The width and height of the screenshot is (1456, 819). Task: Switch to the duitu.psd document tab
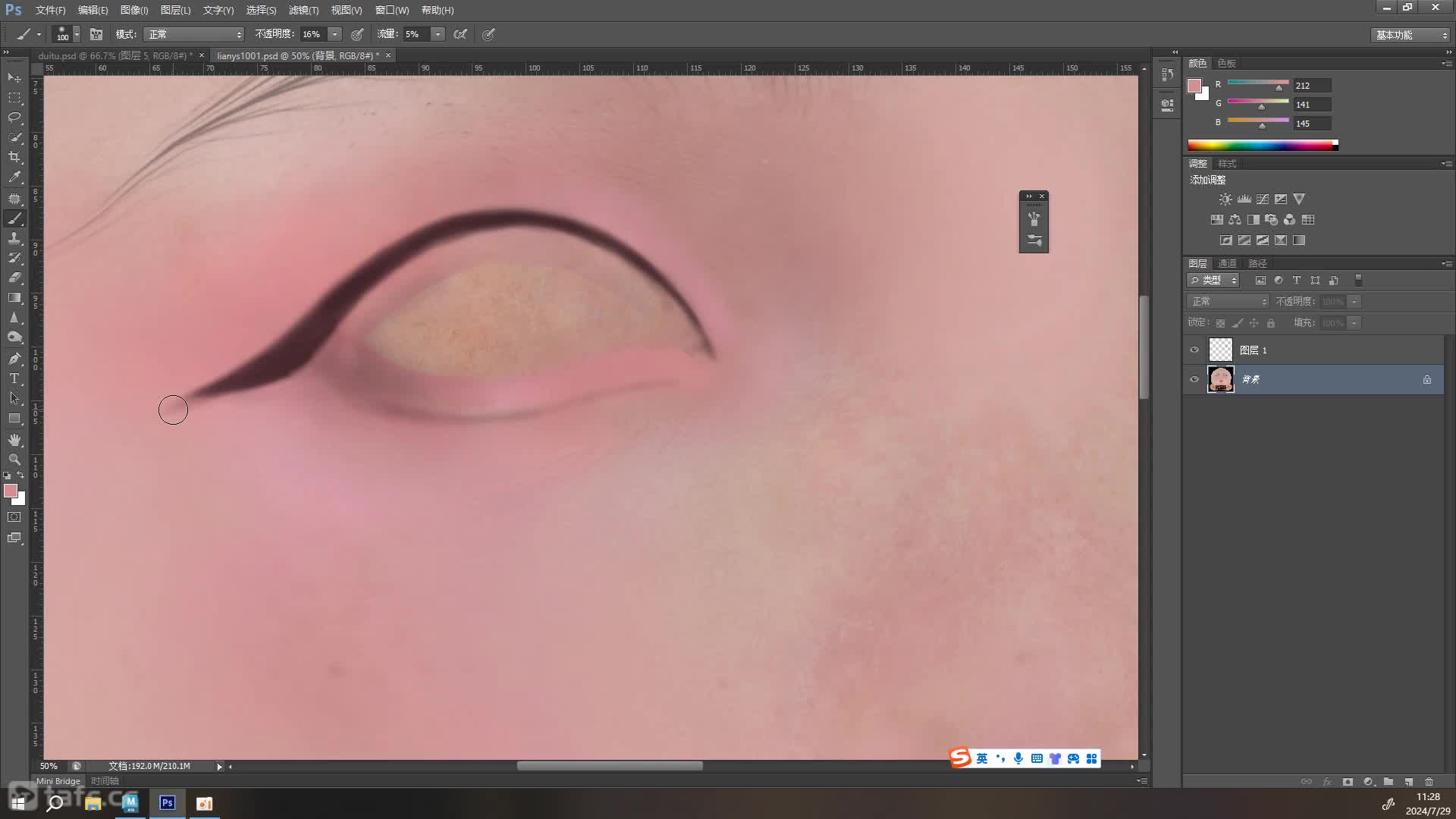[x=114, y=55]
